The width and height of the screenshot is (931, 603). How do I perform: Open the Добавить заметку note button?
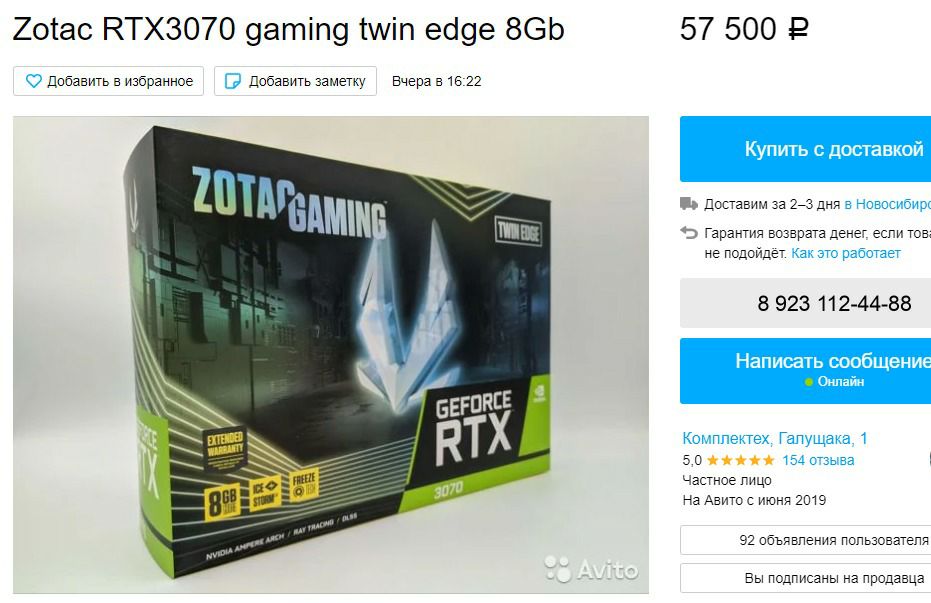(296, 81)
